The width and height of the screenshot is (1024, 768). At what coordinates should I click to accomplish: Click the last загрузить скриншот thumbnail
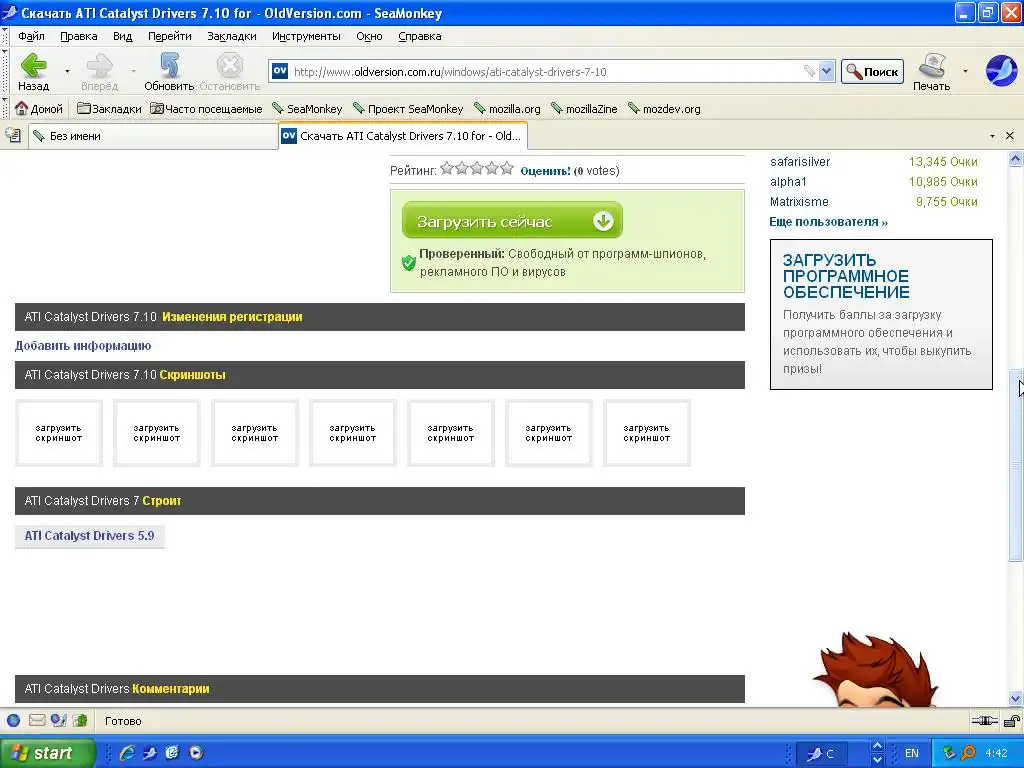click(647, 433)
